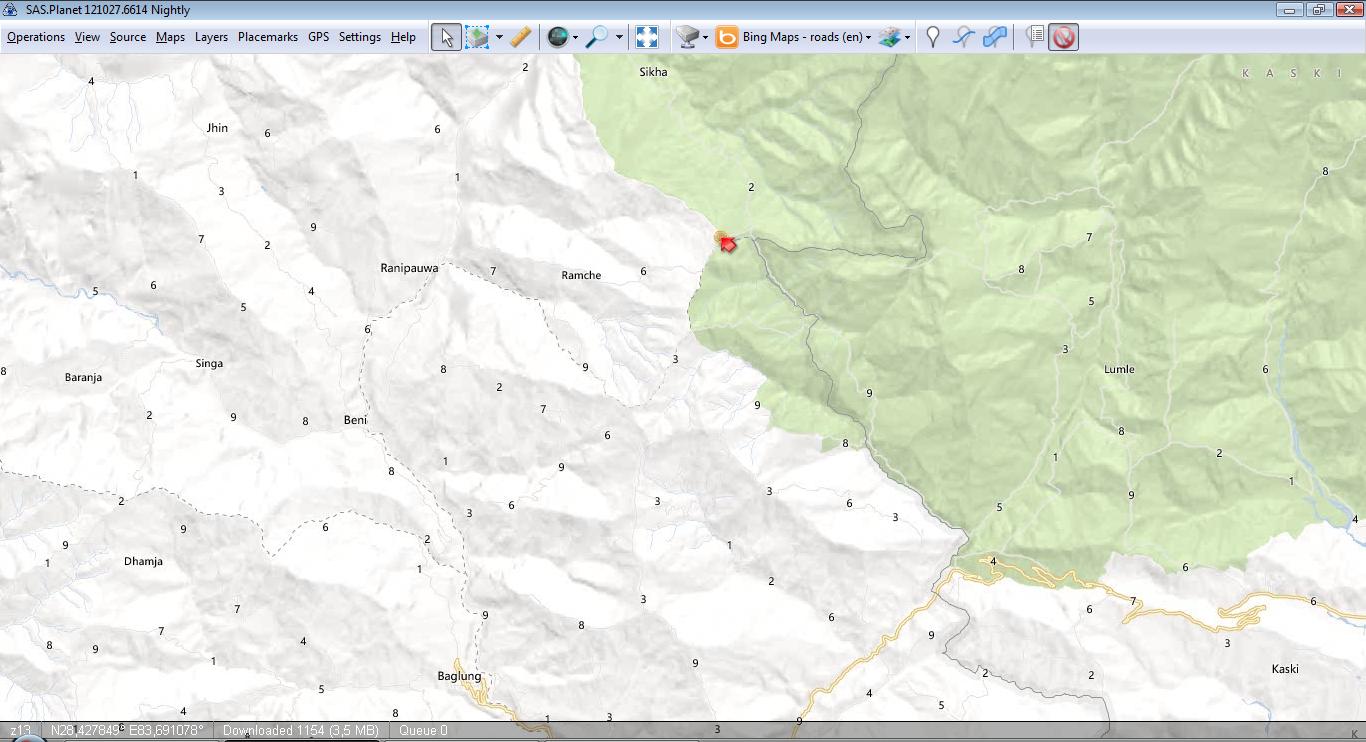Toggle full screen map view icon
Image resolution: width=1366 pixels, height=742 pixels.
pyautogui.click(x=647, y=37)
